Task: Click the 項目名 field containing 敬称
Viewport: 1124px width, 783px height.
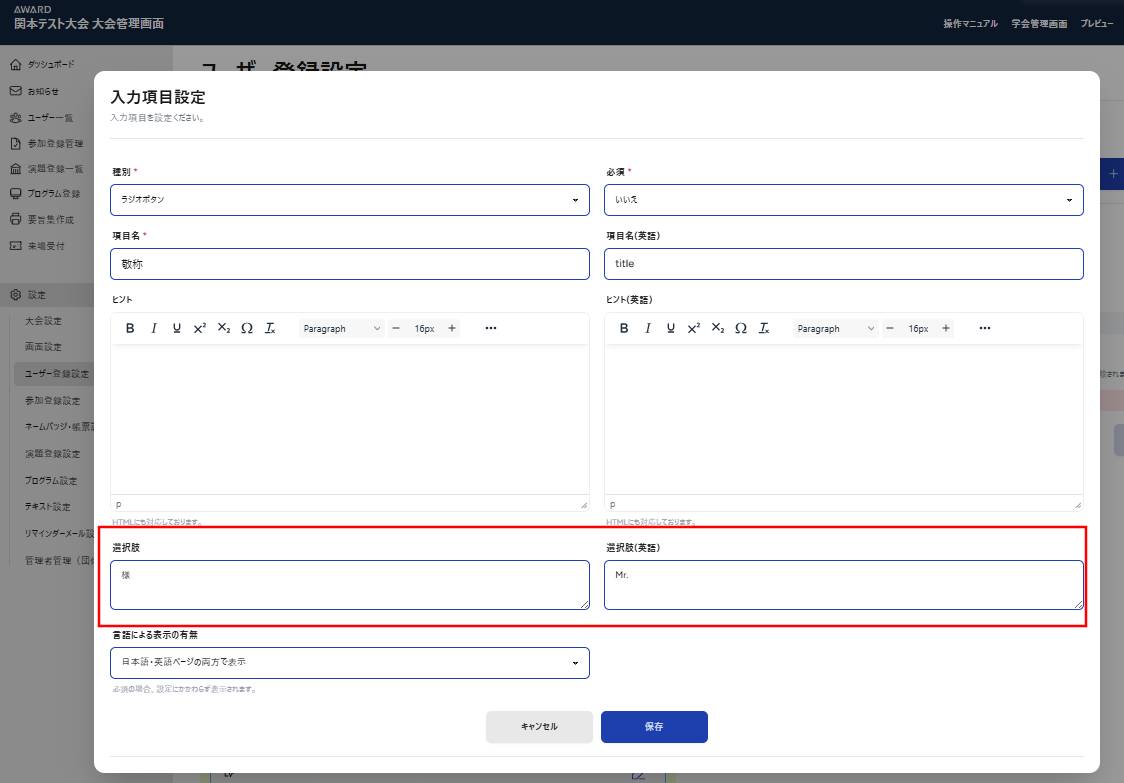Action: 349,264
